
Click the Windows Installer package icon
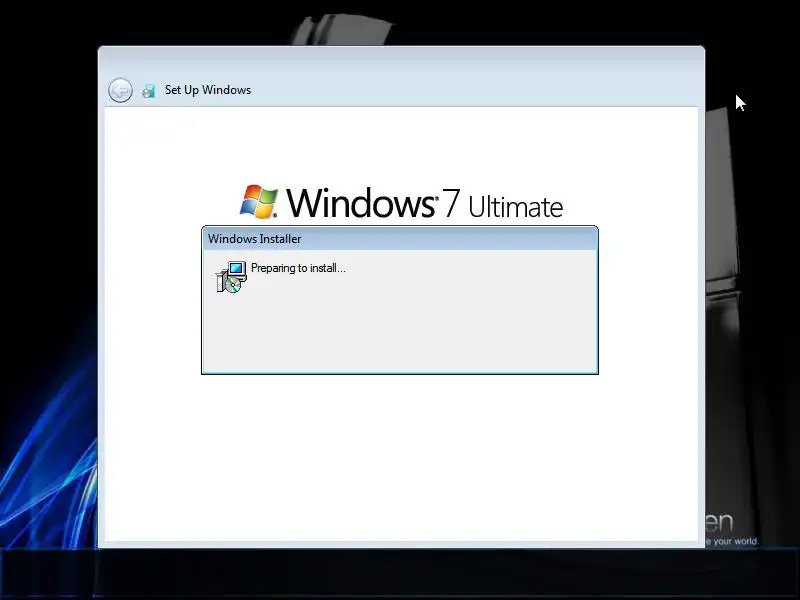(x=231, y=277)
